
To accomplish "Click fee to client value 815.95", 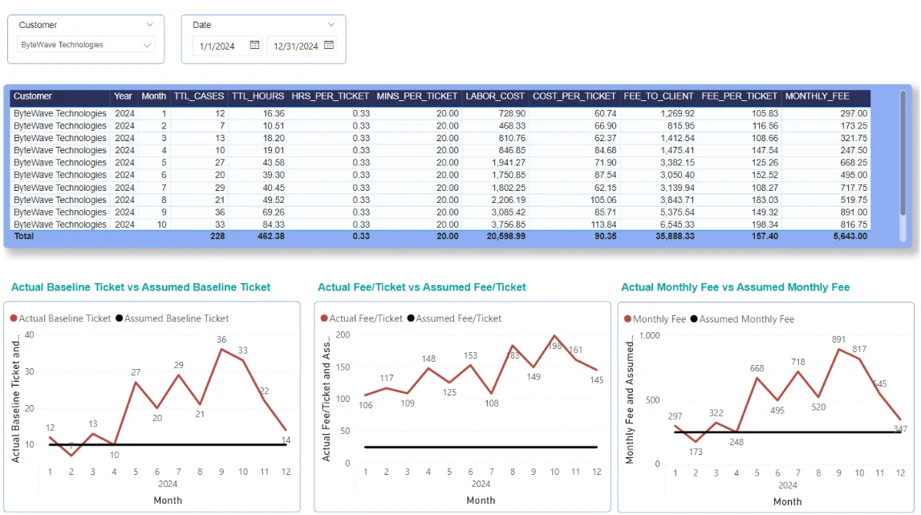I will 680,126.
